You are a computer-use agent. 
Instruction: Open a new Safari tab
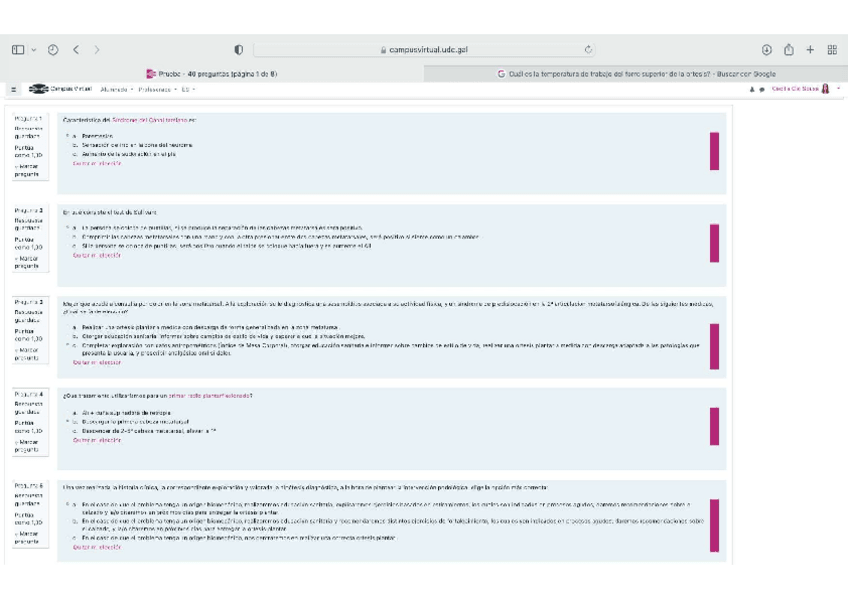coord(810,50)
